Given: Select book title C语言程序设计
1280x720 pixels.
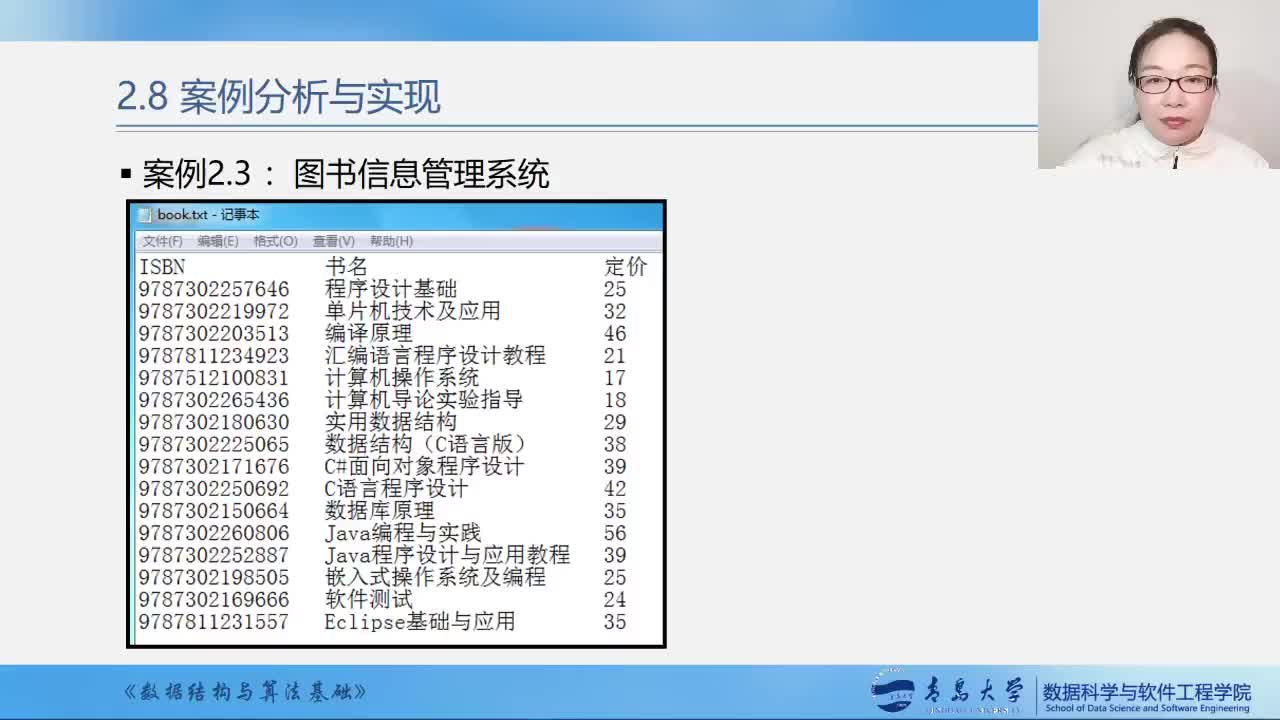Looking at the screenshot, I should click(x=396, y=489).
